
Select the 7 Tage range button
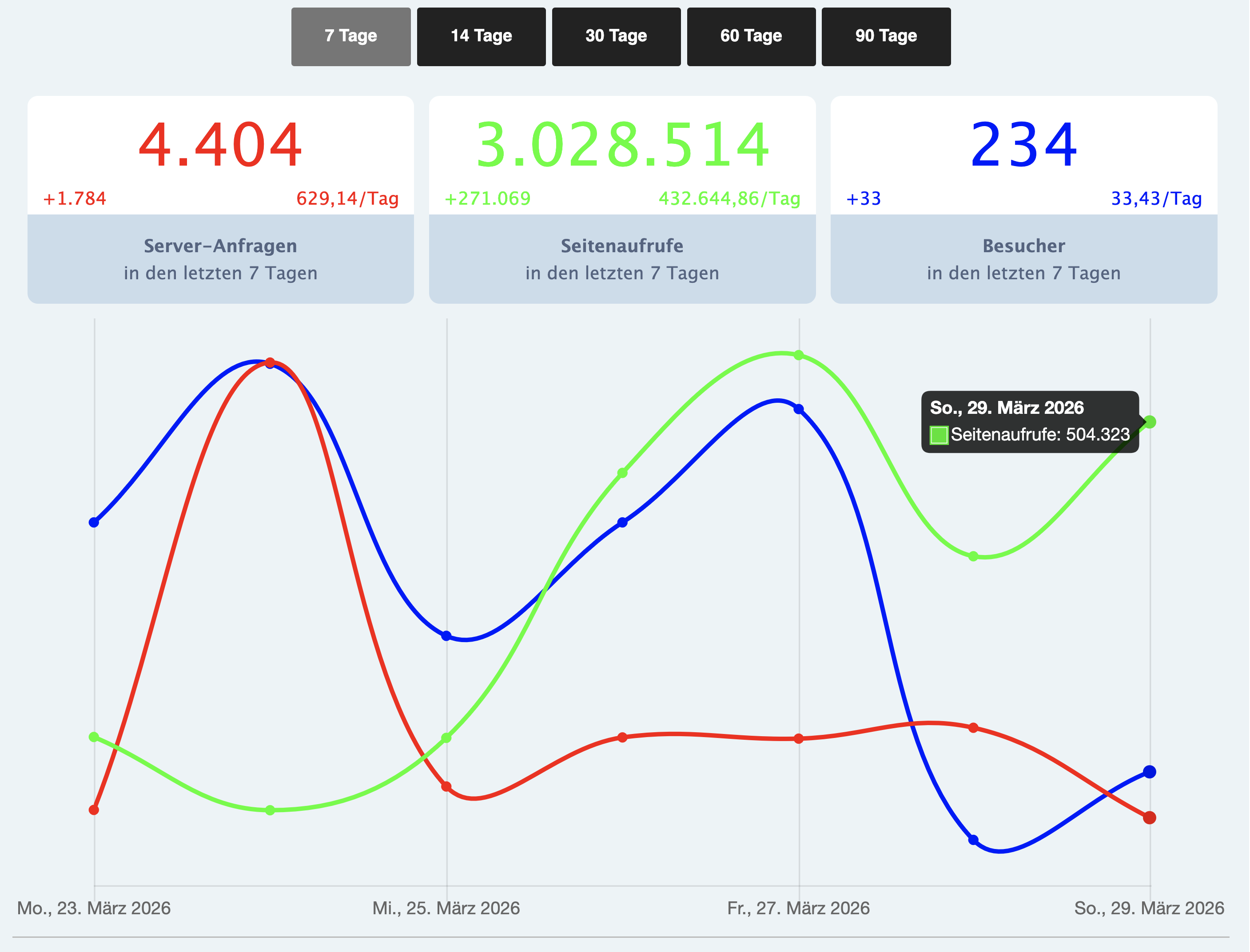tap(350, 36)
